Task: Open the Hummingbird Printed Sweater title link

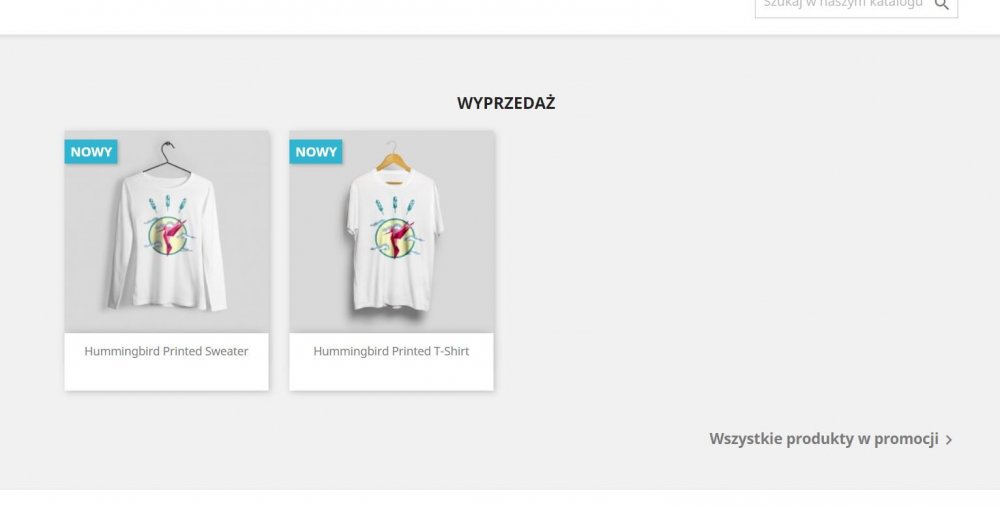Action: coord(166,351)
